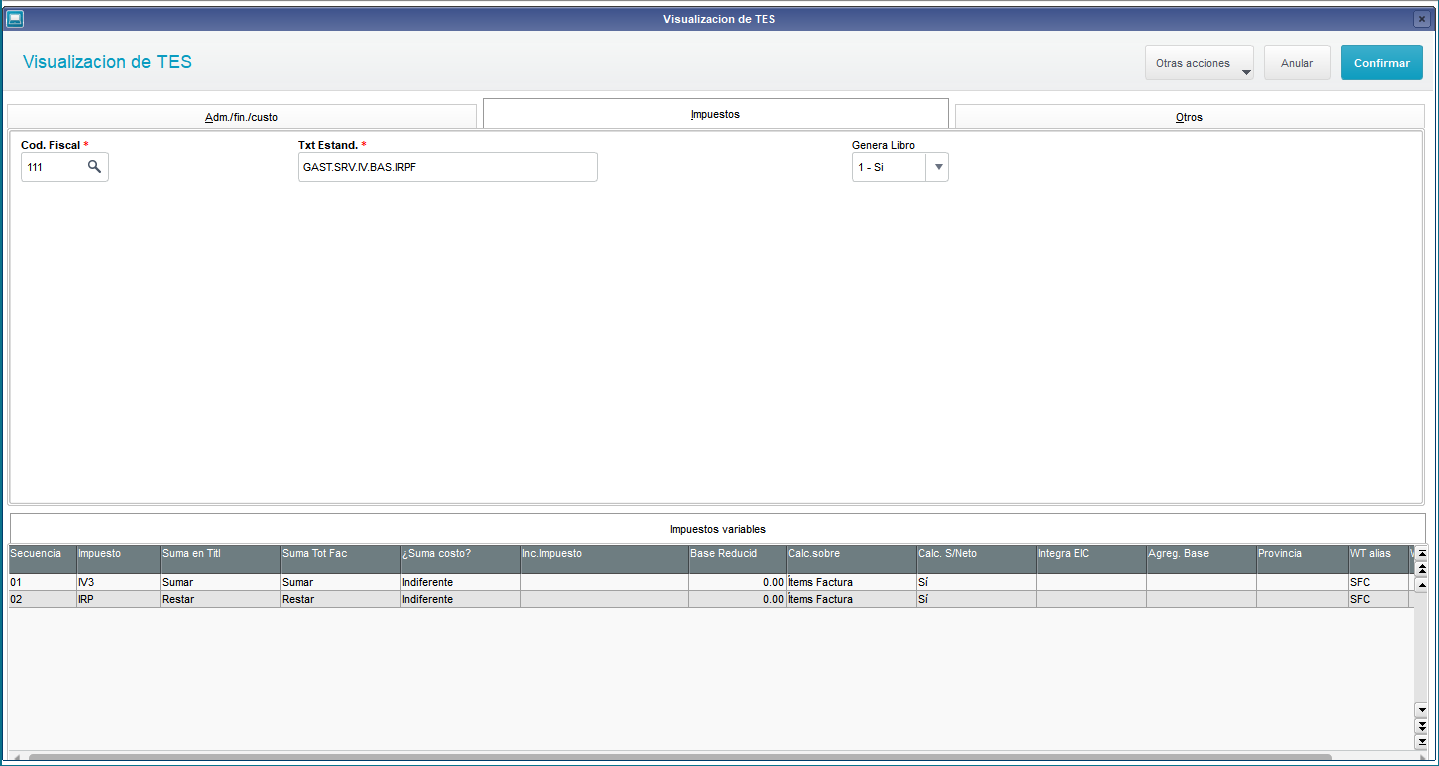
Task: Click the Sí cell in the IRP row
Action: (976, 599)
